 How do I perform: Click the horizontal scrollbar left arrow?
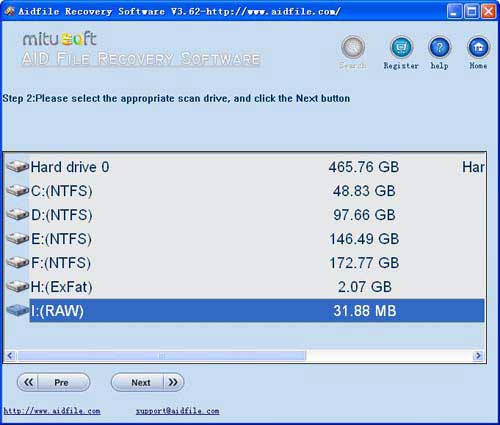pos(10,356)
